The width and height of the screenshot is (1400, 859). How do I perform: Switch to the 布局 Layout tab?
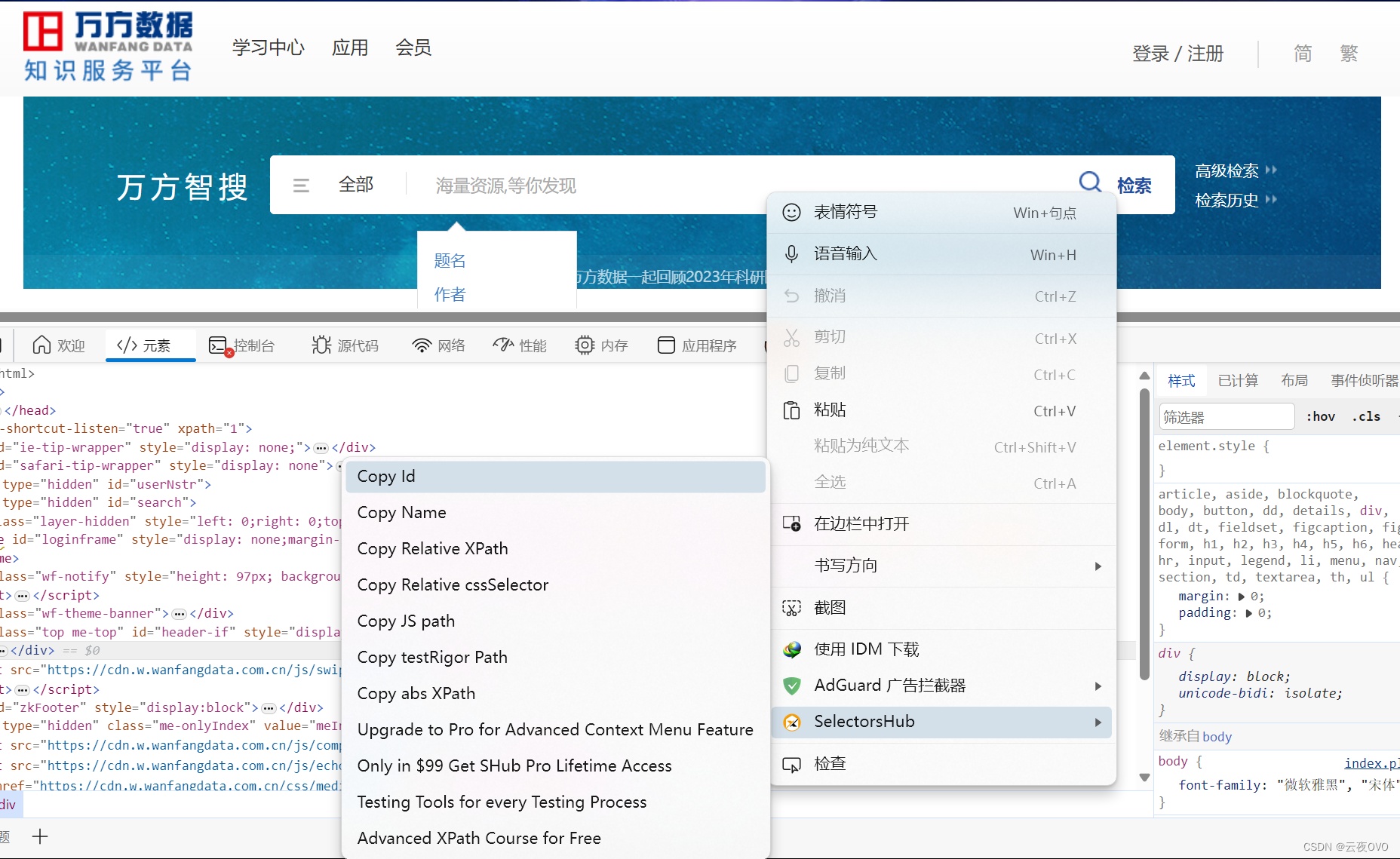1294,381
